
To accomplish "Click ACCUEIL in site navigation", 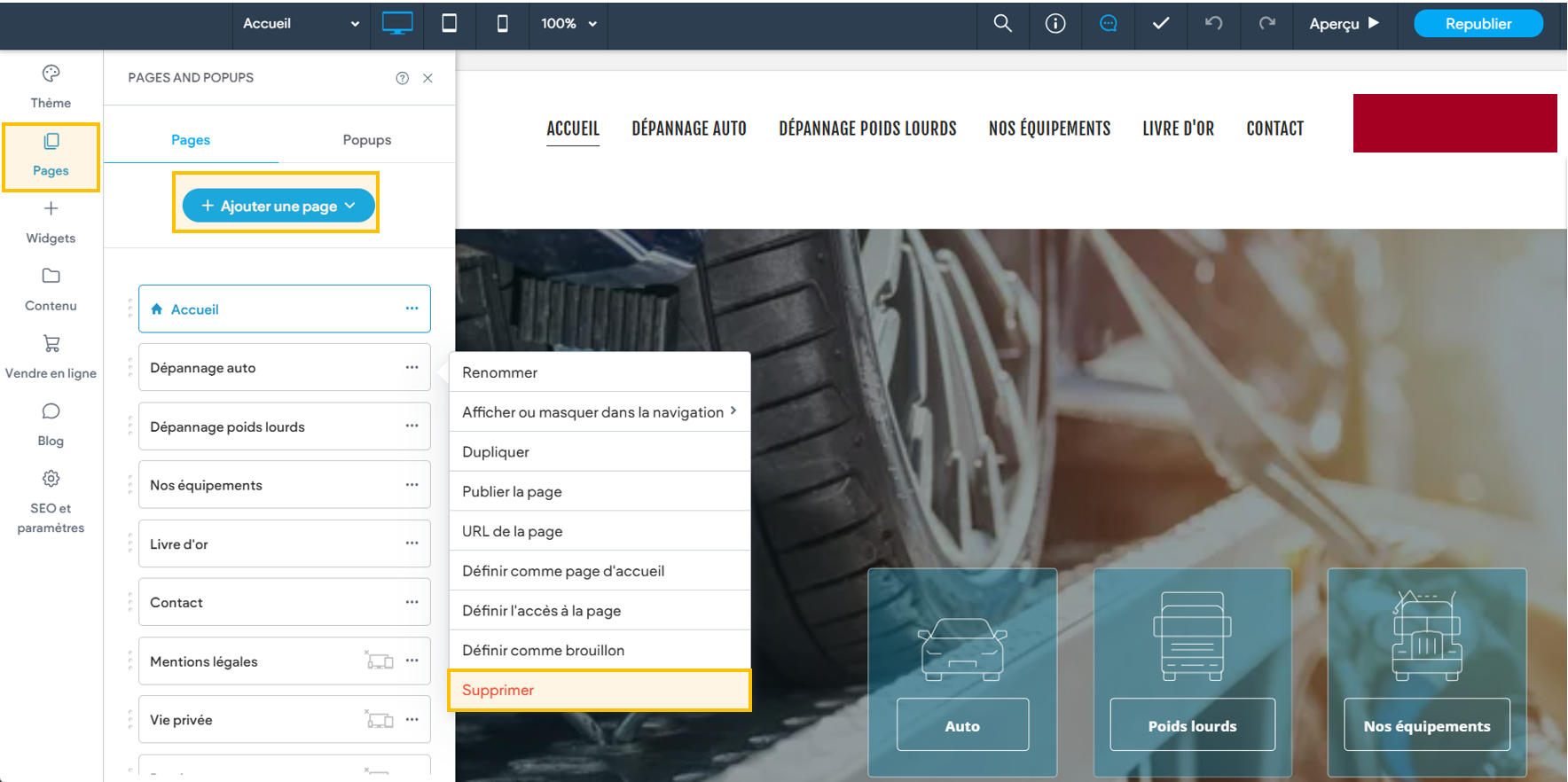I will point(573,129).
